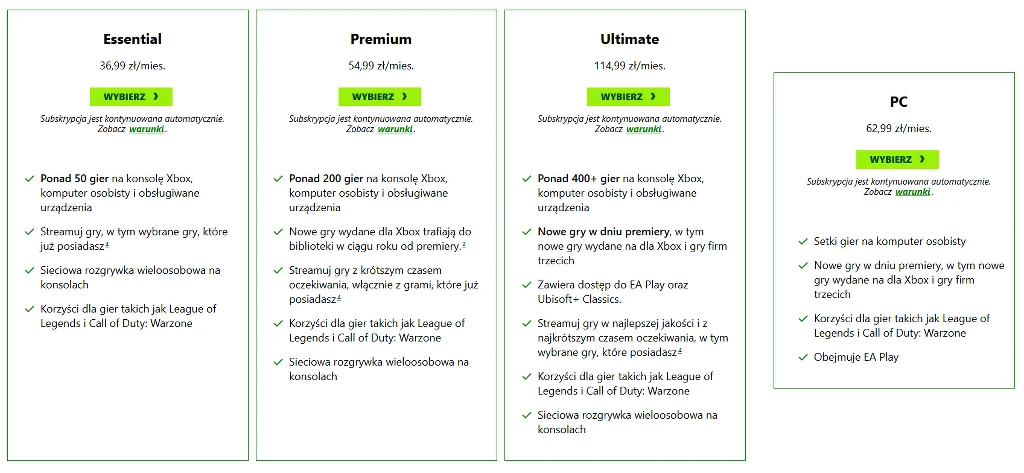Click the checkmark next to "Setki gier na komputer osobisty"
1024x473 pixels.
point(803,242)
